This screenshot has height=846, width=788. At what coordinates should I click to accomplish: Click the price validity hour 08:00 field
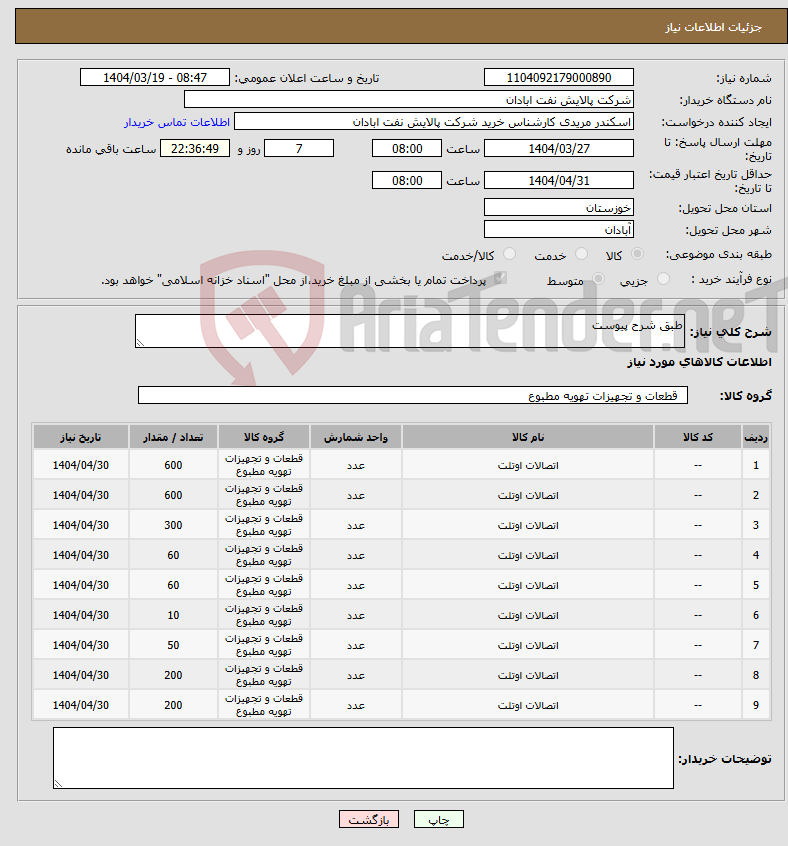(407, 180)
